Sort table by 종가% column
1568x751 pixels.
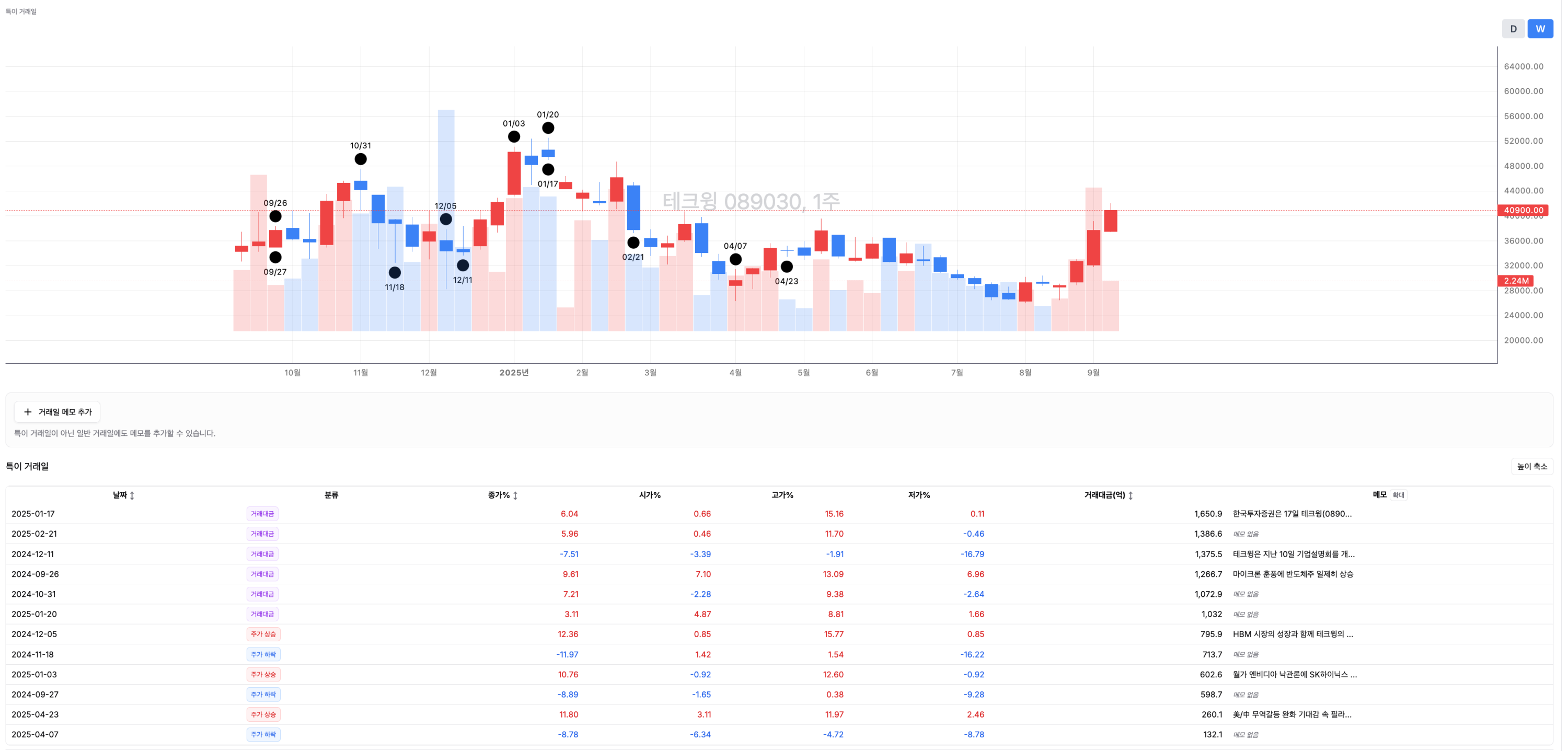[502, 495]
